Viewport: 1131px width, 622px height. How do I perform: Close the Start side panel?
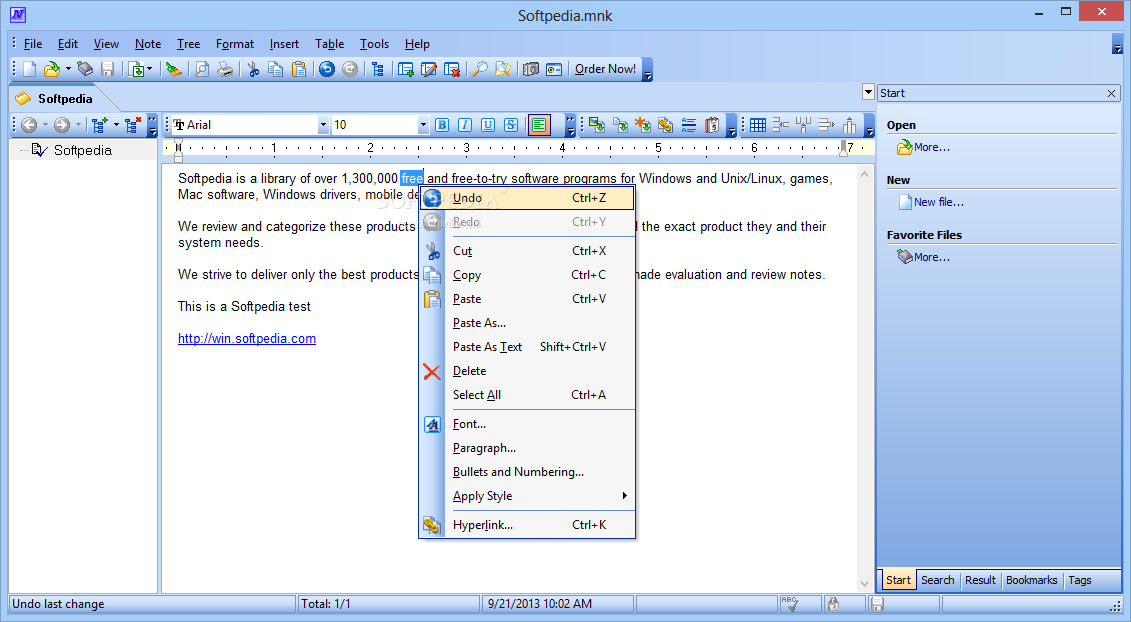pos(1112,93)
